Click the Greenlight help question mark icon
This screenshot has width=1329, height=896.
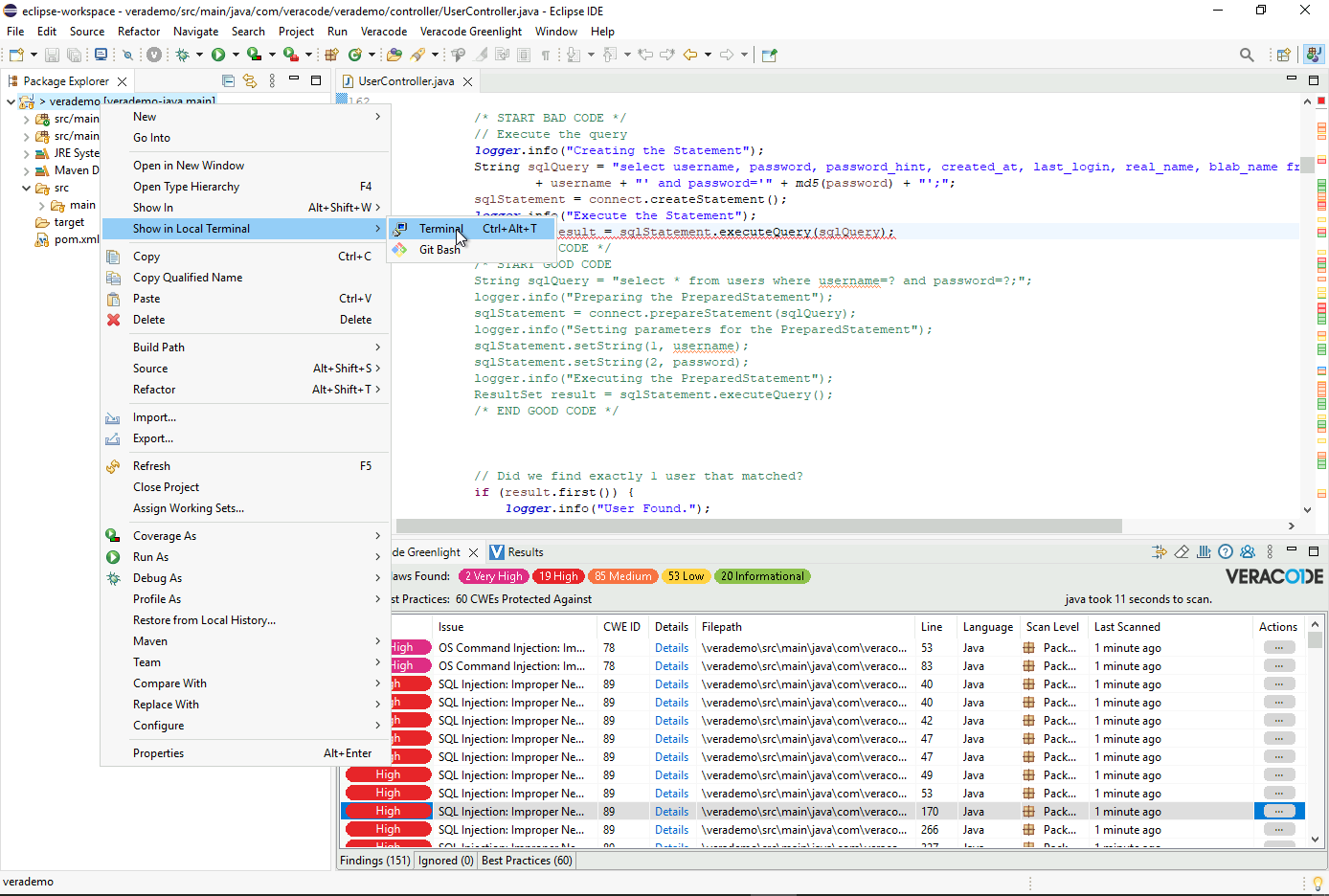click(x=1226, y=552)
